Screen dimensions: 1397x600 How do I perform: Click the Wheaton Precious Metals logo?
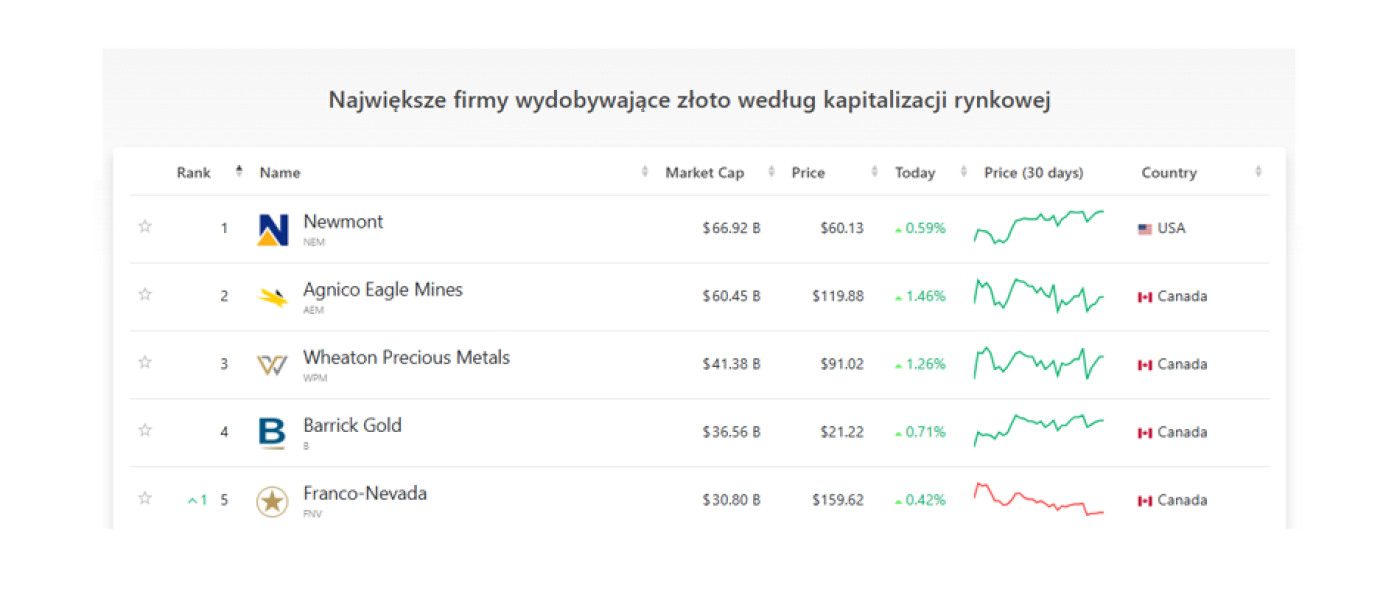pyautogui.click(x=272, y=365)
